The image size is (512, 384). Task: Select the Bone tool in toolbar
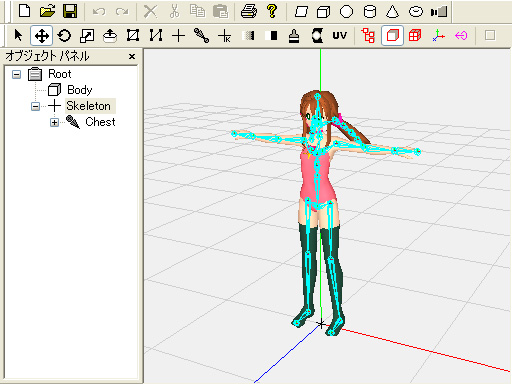click(x=201, y=35)
